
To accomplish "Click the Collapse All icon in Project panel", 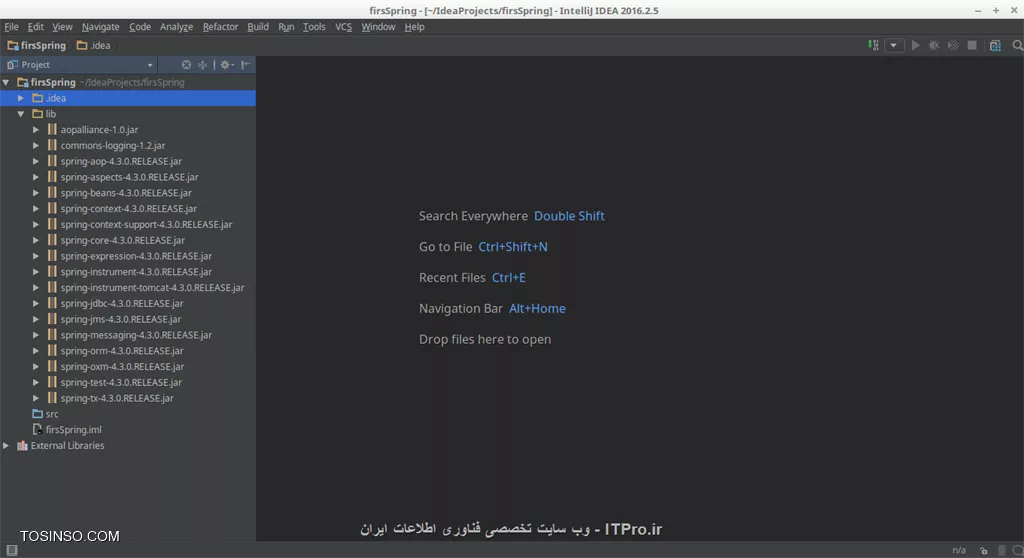I will [x=203, y=65].
